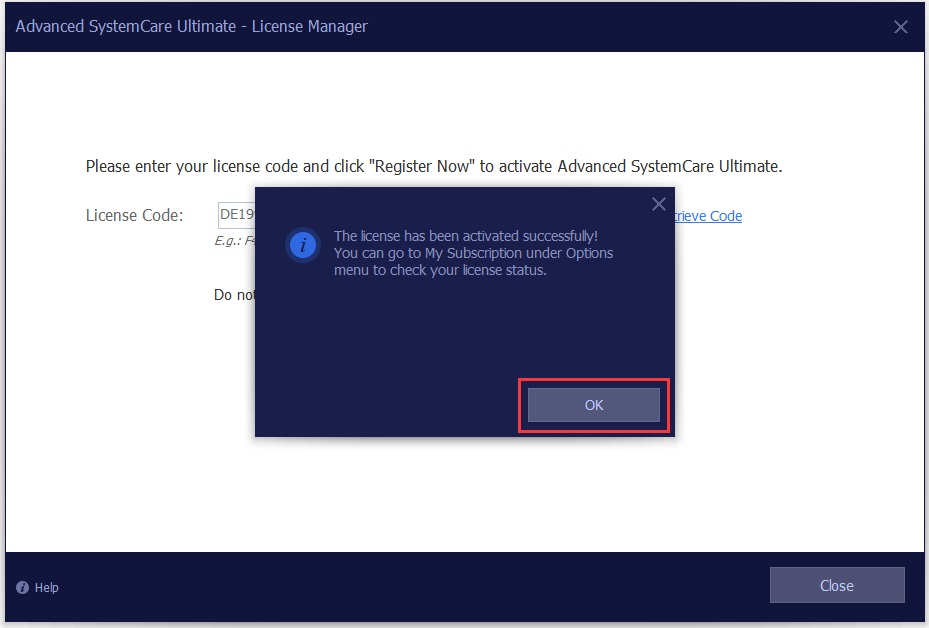This screenshot has width=929, height=628.
Task: Open Help in the bottom bar
Action: pyautogui.click(x=37, y=587)
